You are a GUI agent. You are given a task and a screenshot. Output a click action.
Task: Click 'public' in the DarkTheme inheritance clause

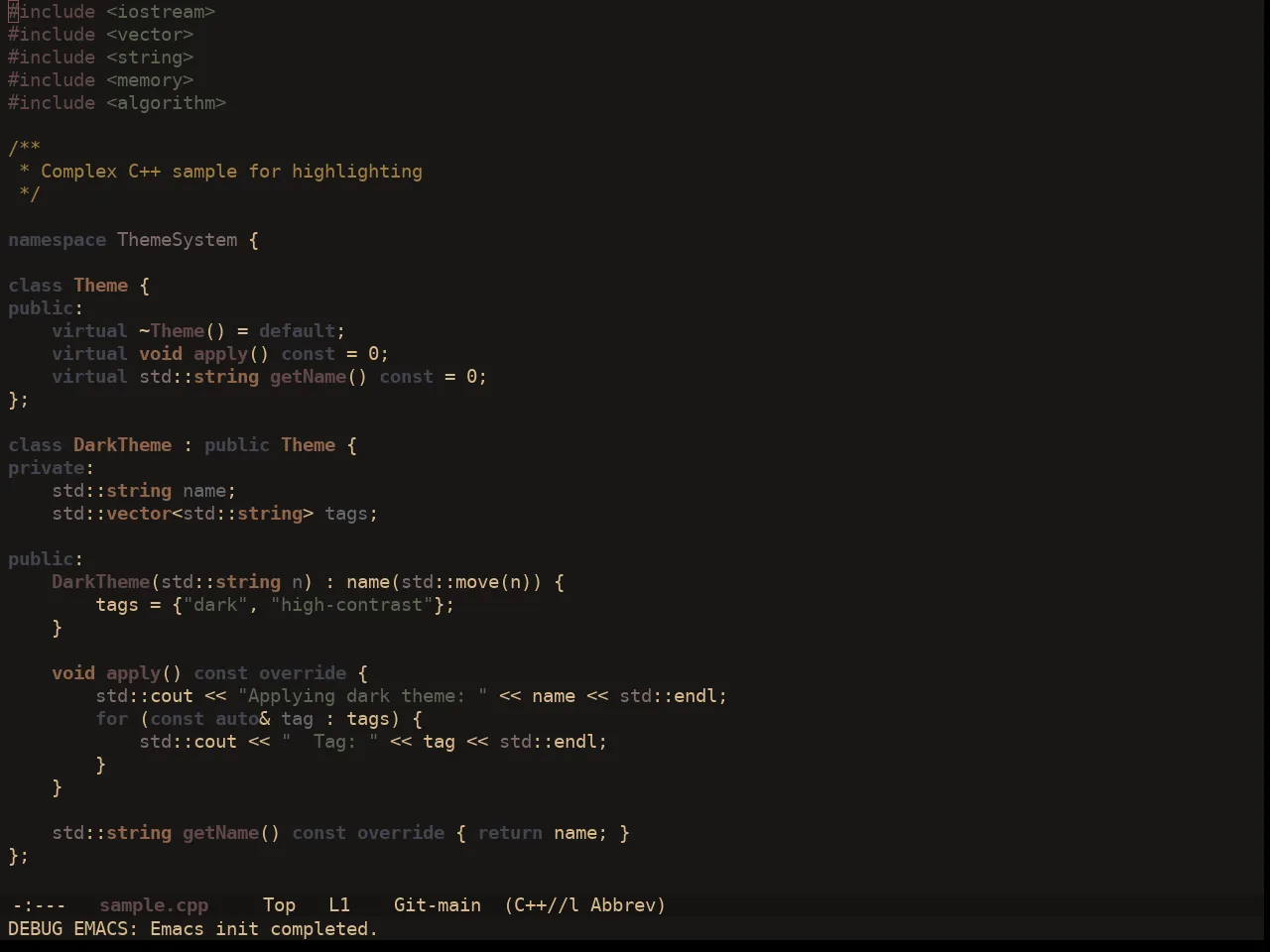[x=237, y=445]
